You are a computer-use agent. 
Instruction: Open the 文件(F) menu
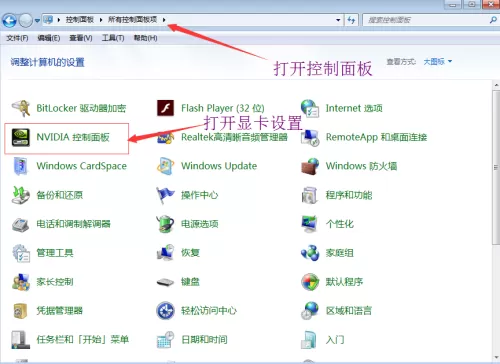pos(17,38)
